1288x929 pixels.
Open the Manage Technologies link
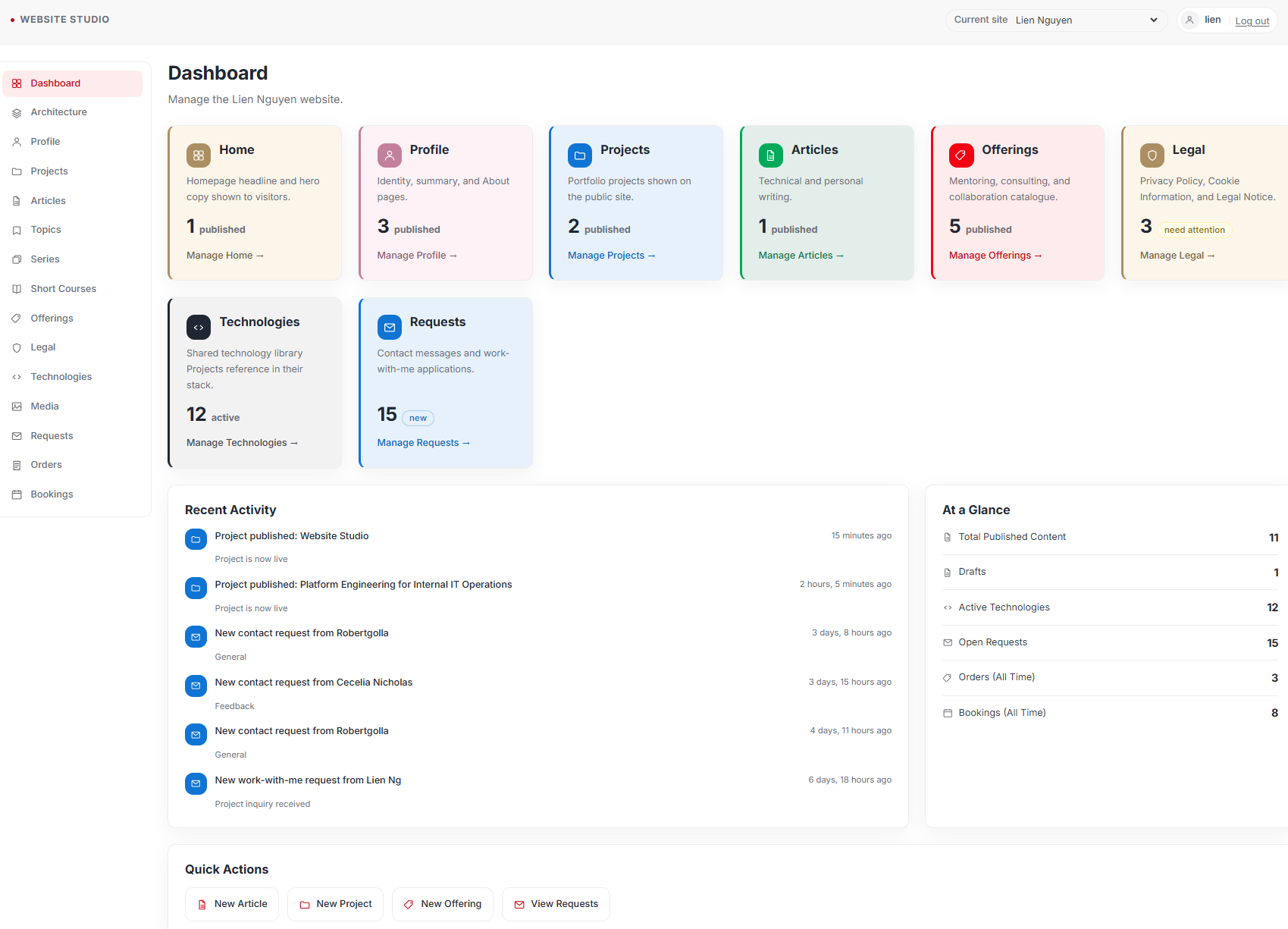click(x=242, y=443)
